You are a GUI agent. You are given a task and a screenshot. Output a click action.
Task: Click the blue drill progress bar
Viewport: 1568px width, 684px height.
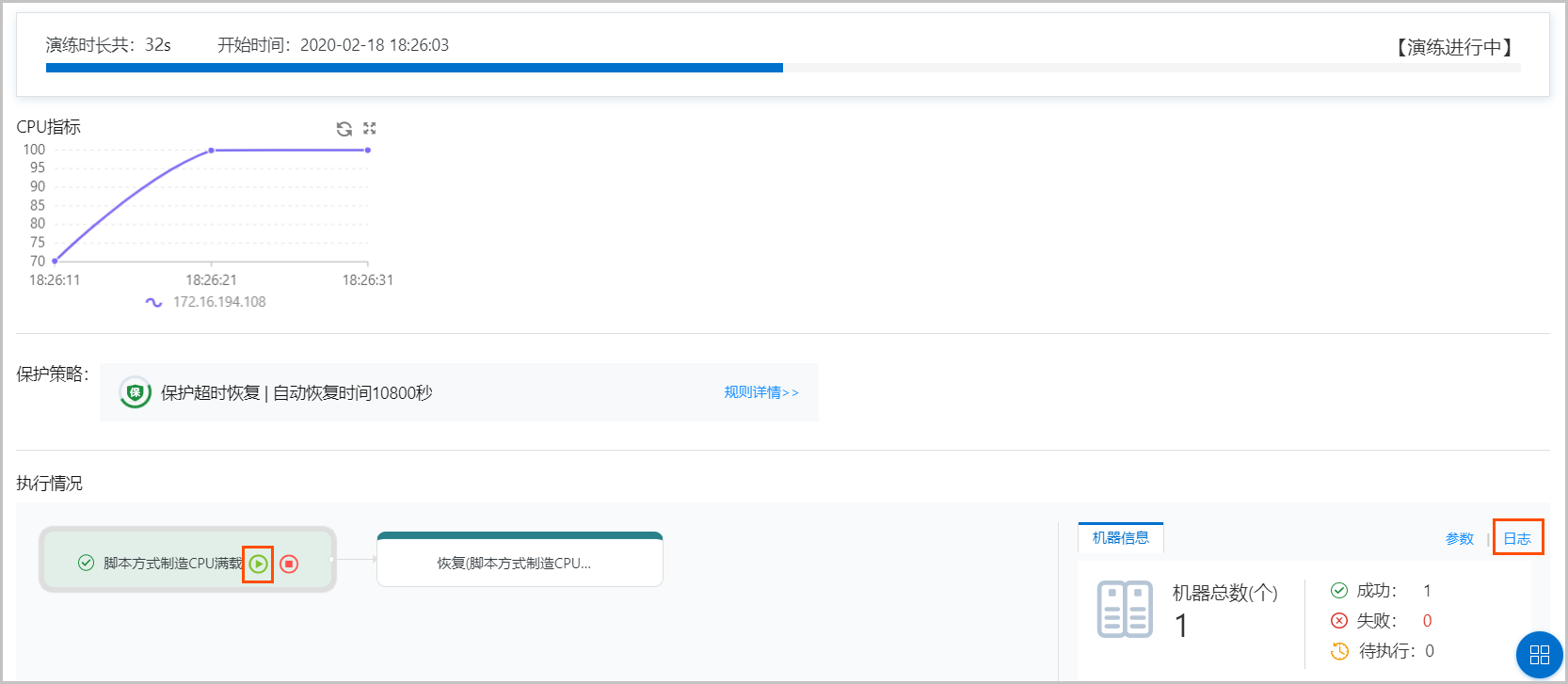coord(414,68)
